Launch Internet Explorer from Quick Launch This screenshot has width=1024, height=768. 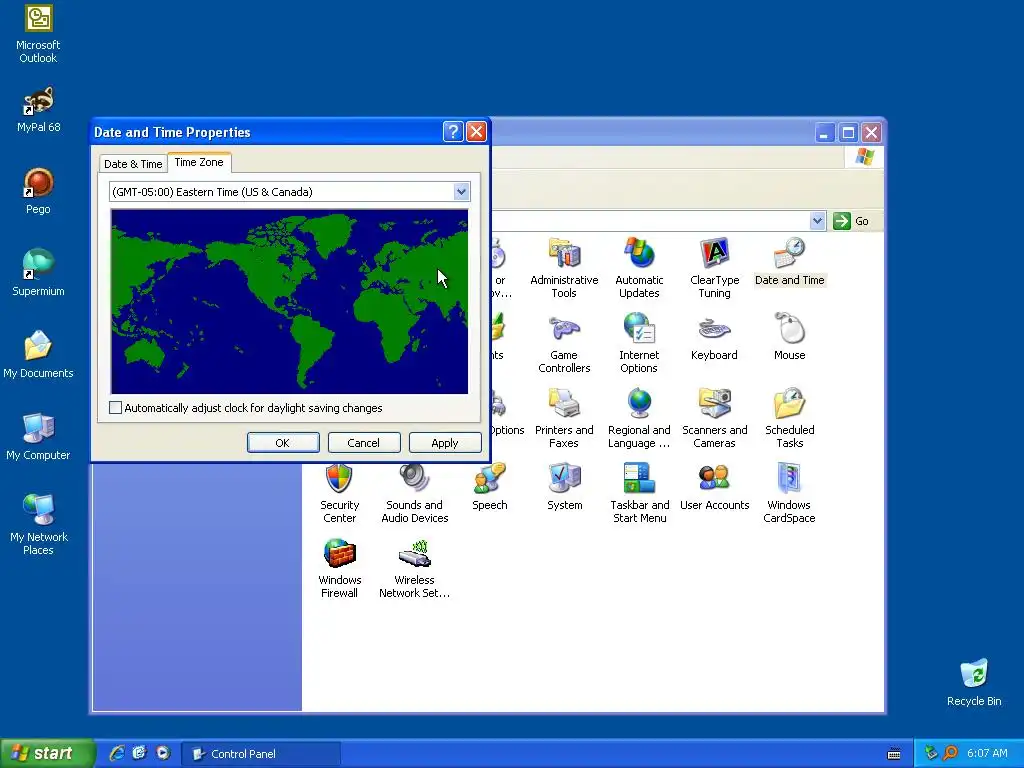[117, 753]
